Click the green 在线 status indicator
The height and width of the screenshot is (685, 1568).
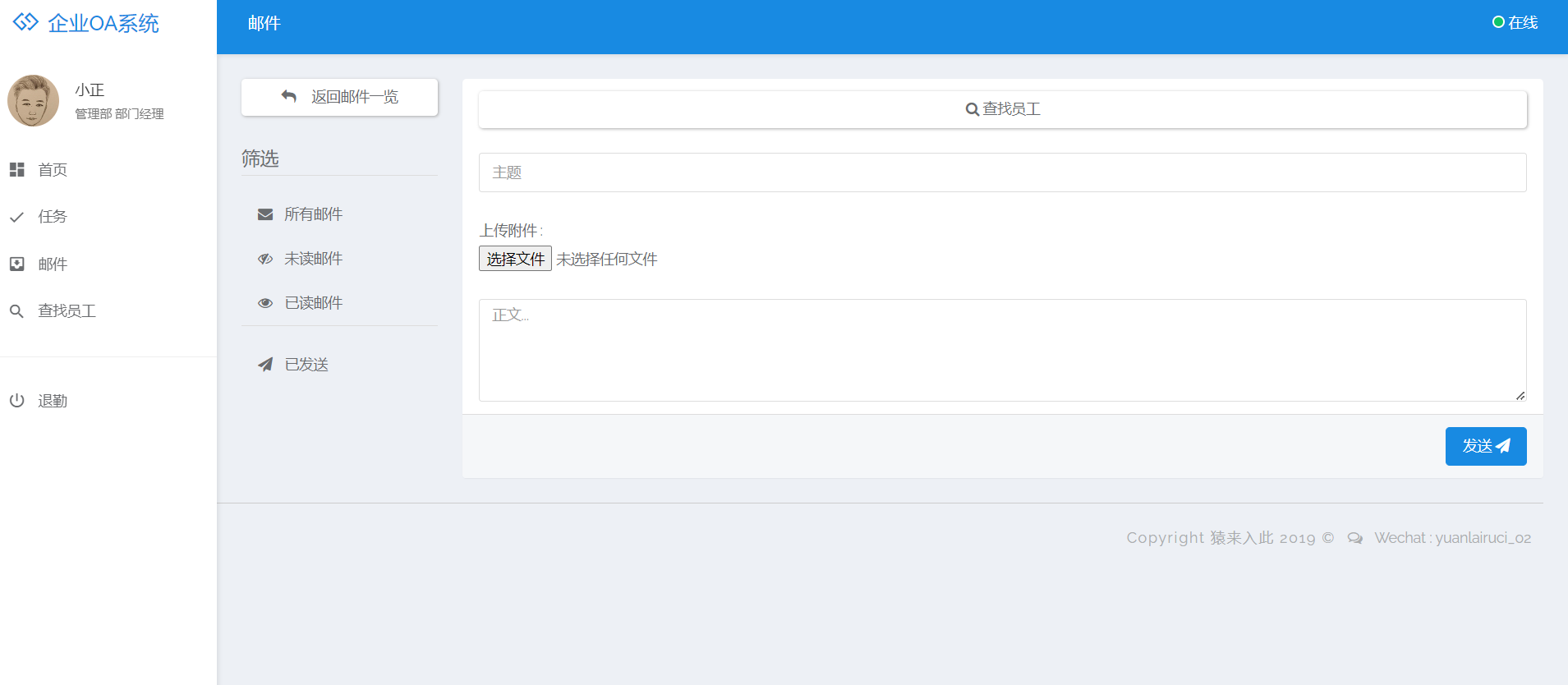(x=1498, y=22)
